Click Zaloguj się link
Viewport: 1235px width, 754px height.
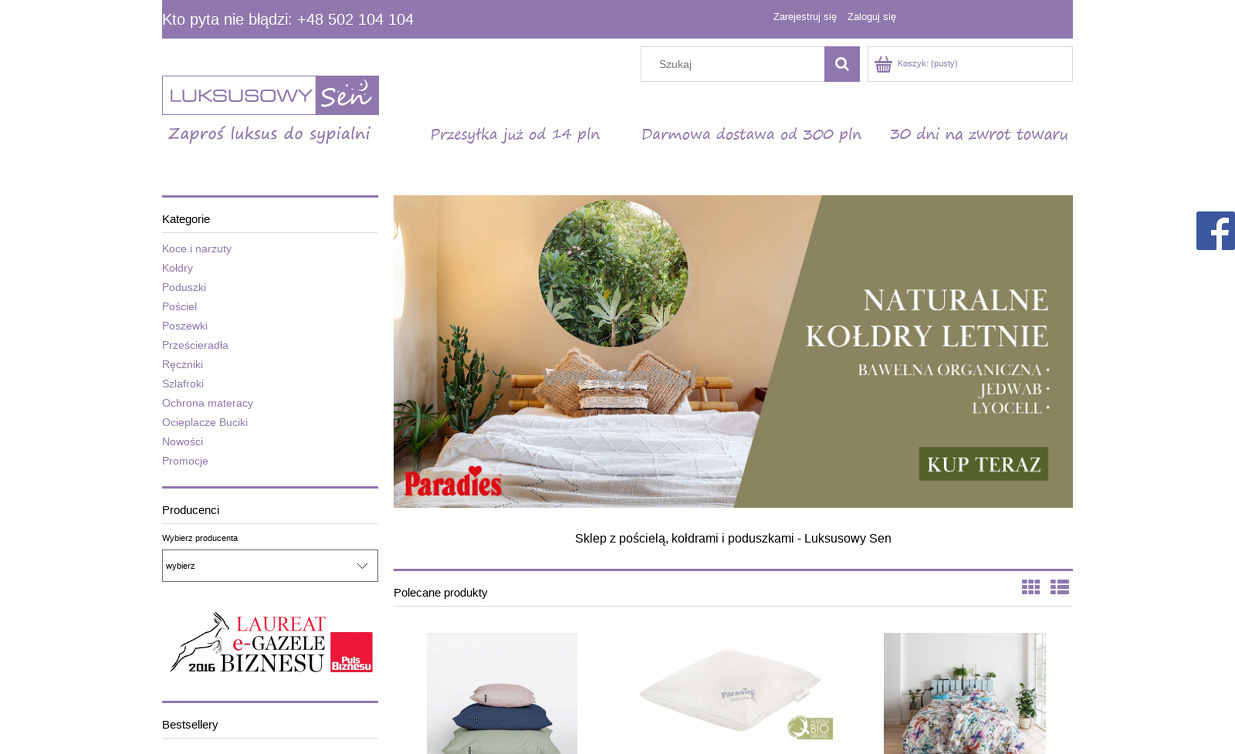tap(872, 17)
